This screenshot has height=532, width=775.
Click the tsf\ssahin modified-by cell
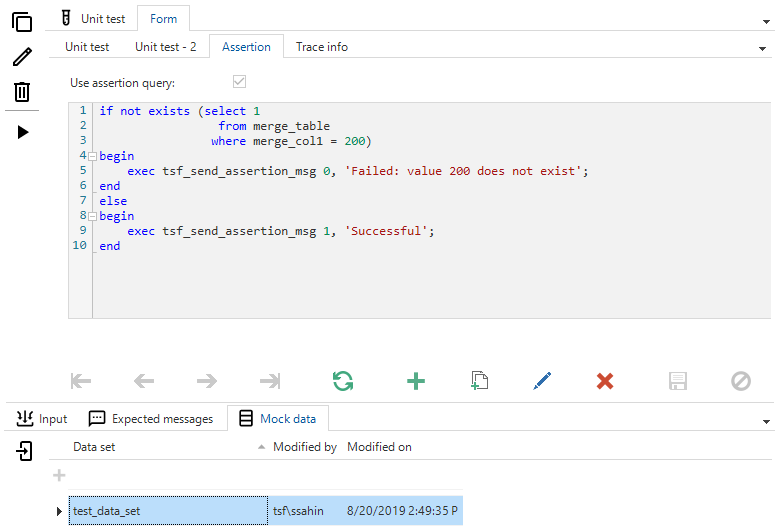point(305,511)
